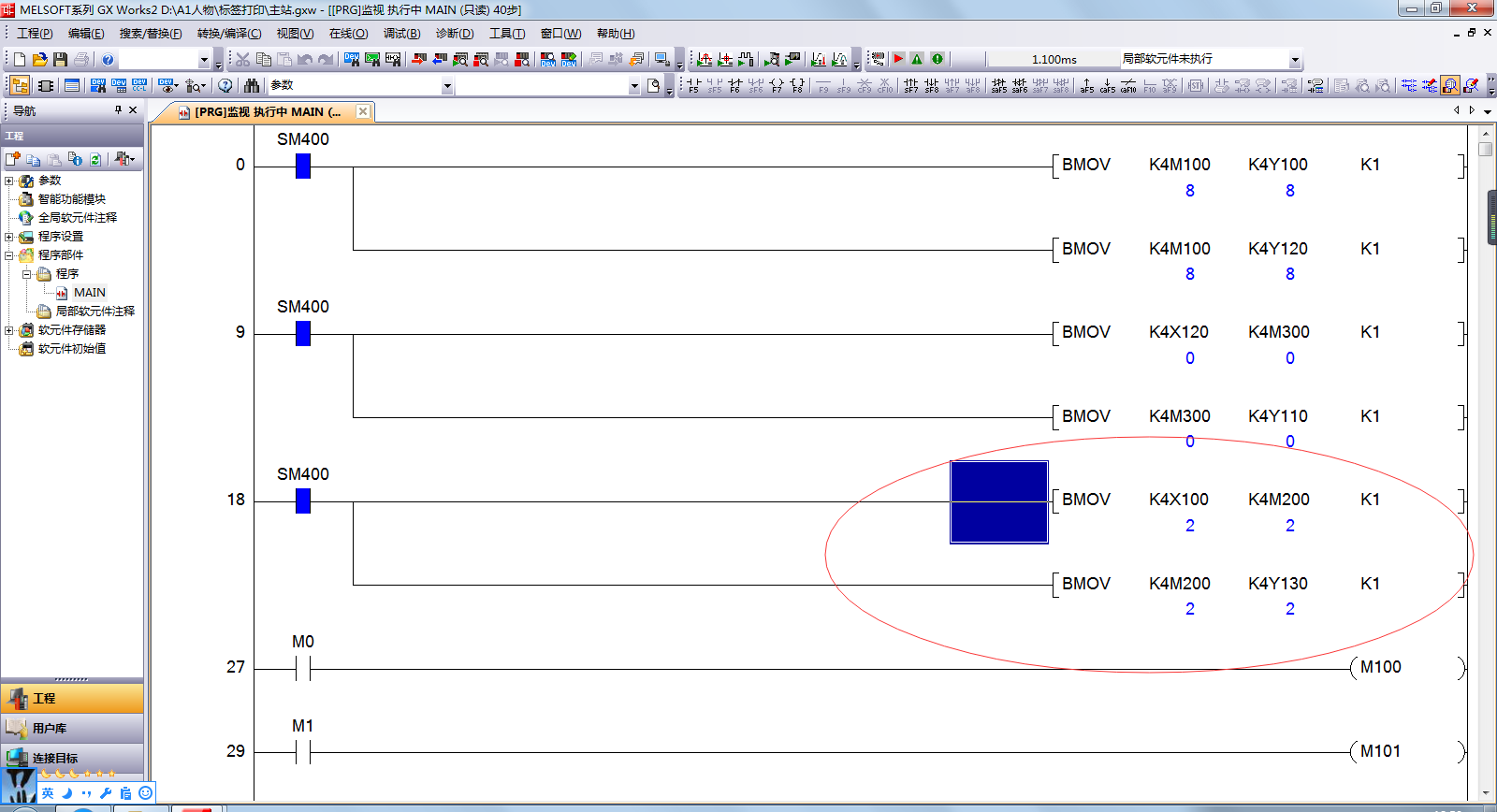Select MAIN program in the project tree

point(89,293)
